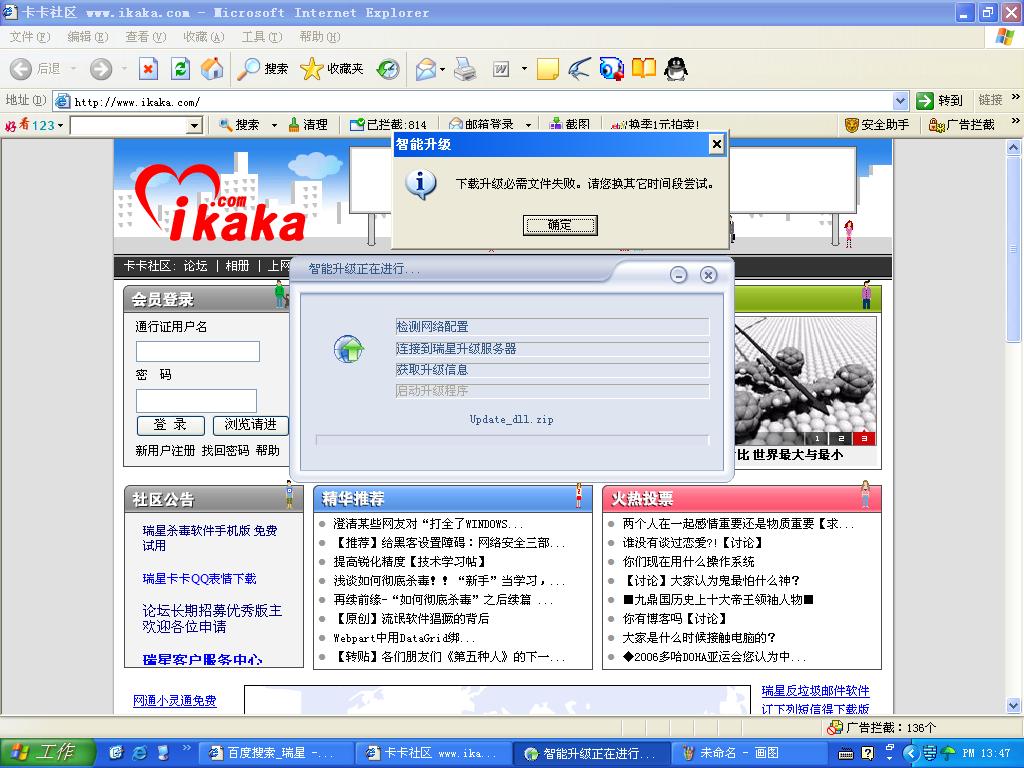The image size is (1024, 768).
Task: Open the 瑞星卡卡QQ表情下载 link
Action: (199, 579)
